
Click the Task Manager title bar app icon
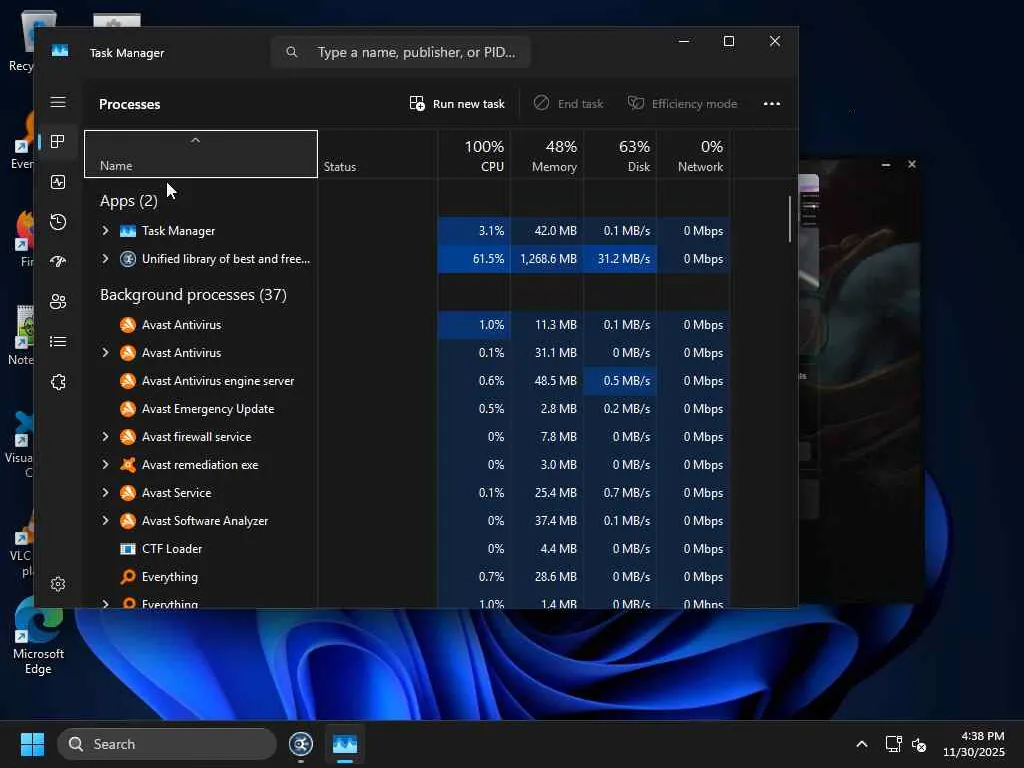tap(60, 51)
